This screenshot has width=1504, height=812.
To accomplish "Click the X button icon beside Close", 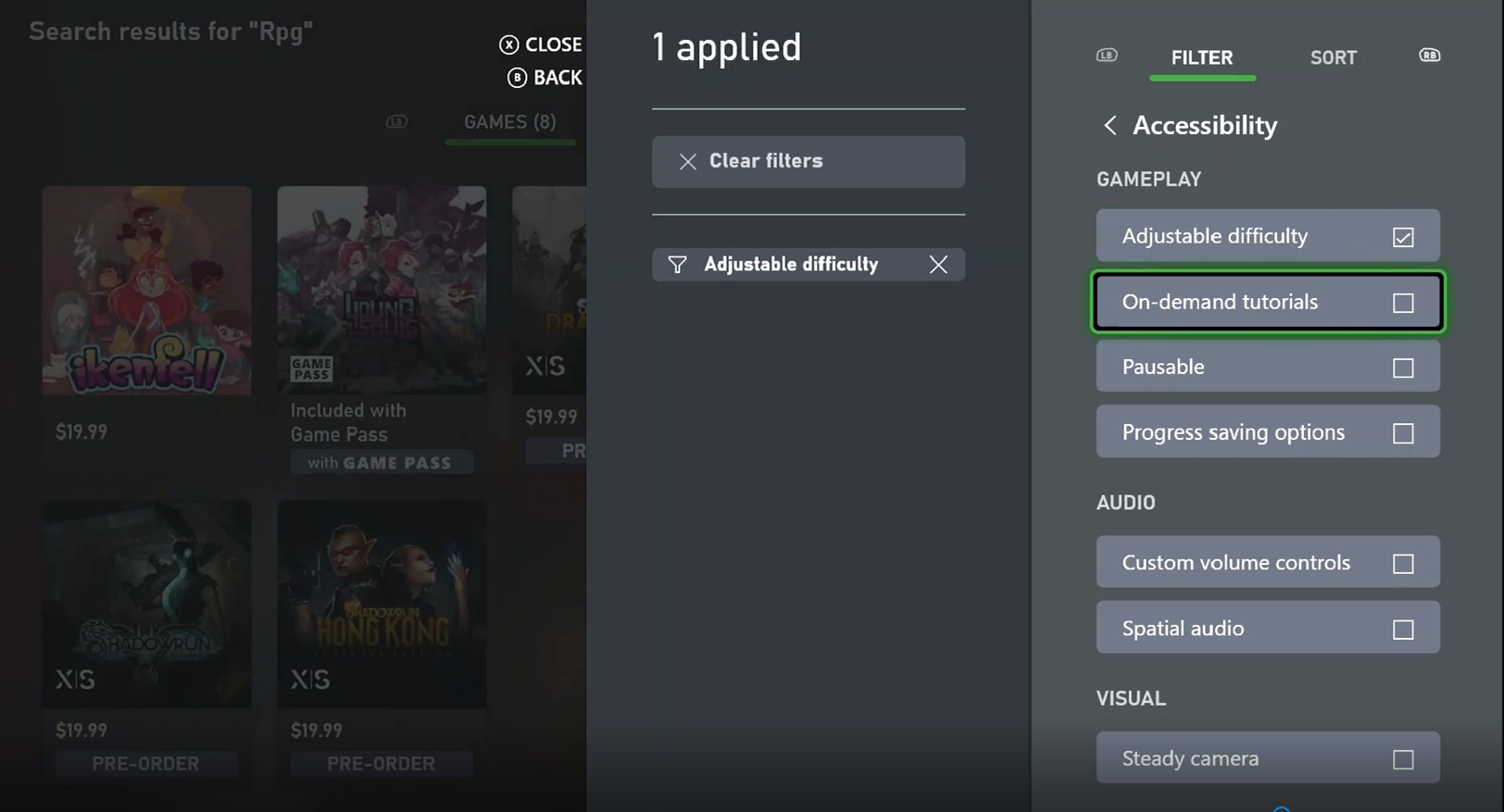I will [509, 44].
